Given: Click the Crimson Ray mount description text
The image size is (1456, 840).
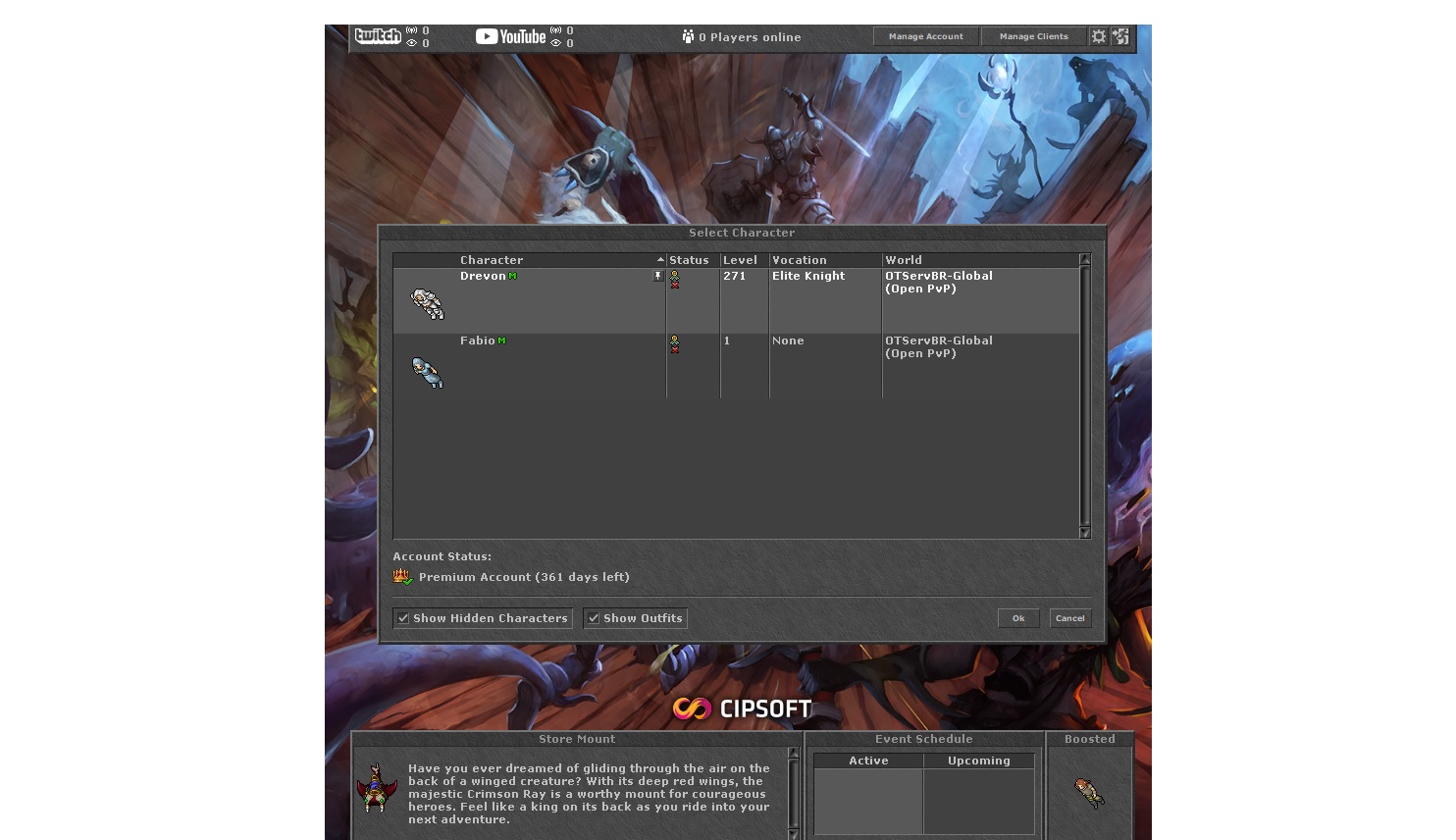Looking at the screenshot, I should tap(589, 794).
